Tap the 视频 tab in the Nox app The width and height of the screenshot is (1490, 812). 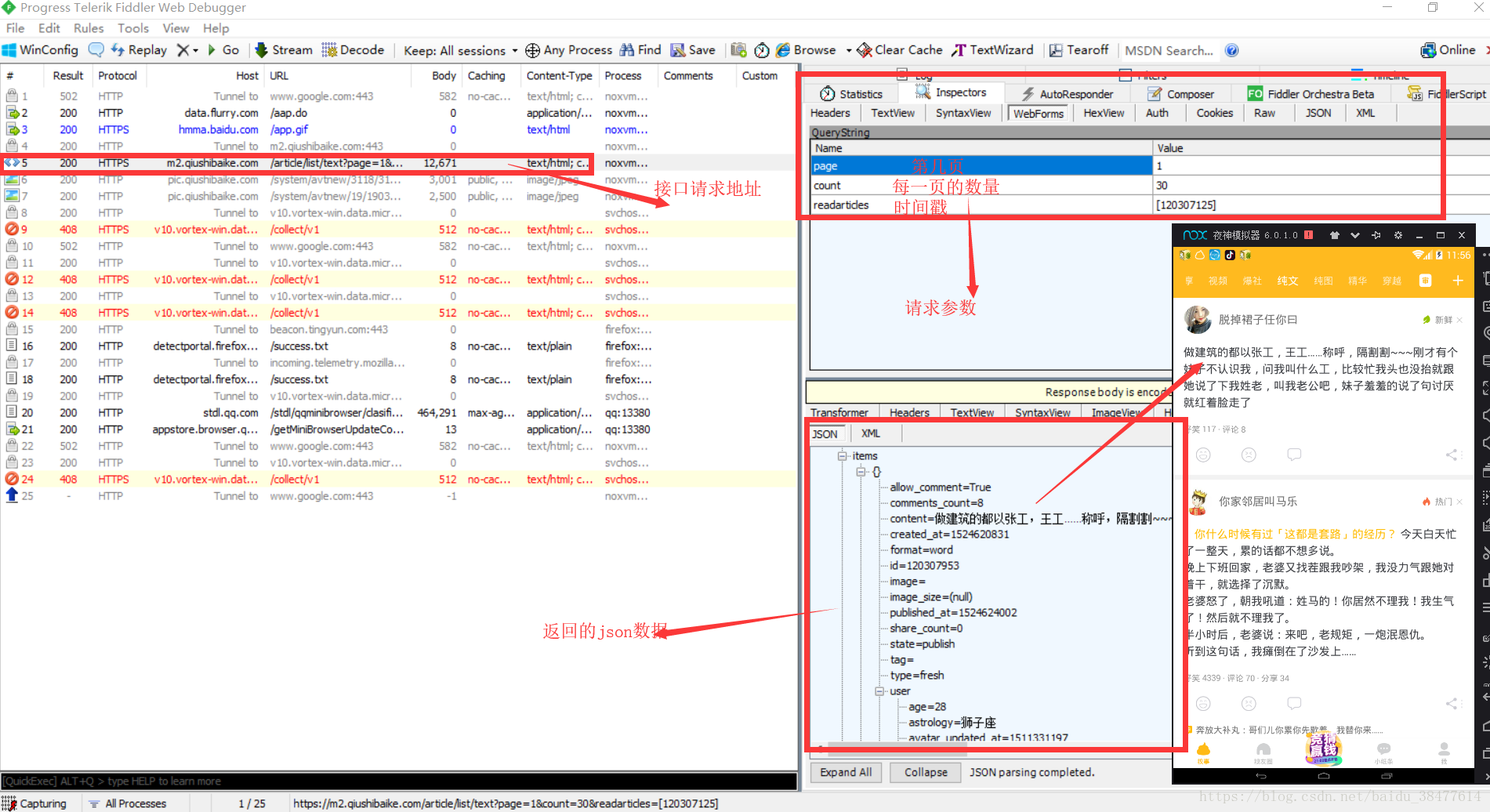point(1218,281)
